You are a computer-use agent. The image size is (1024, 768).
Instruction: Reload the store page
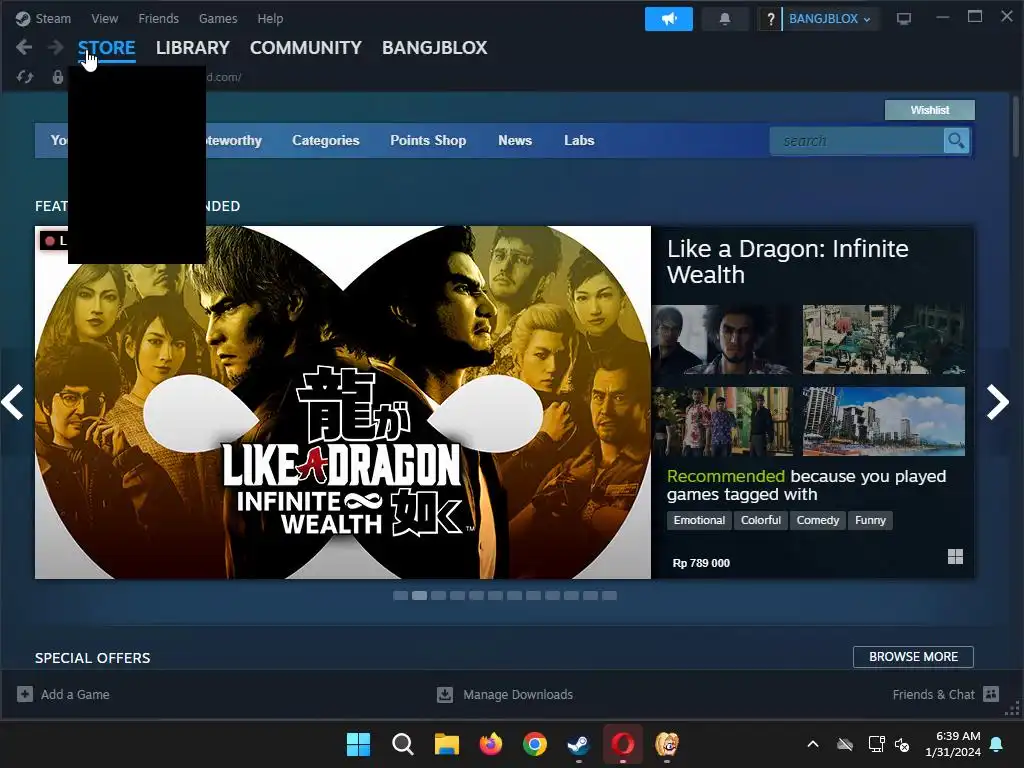click(x=25, y=77)
